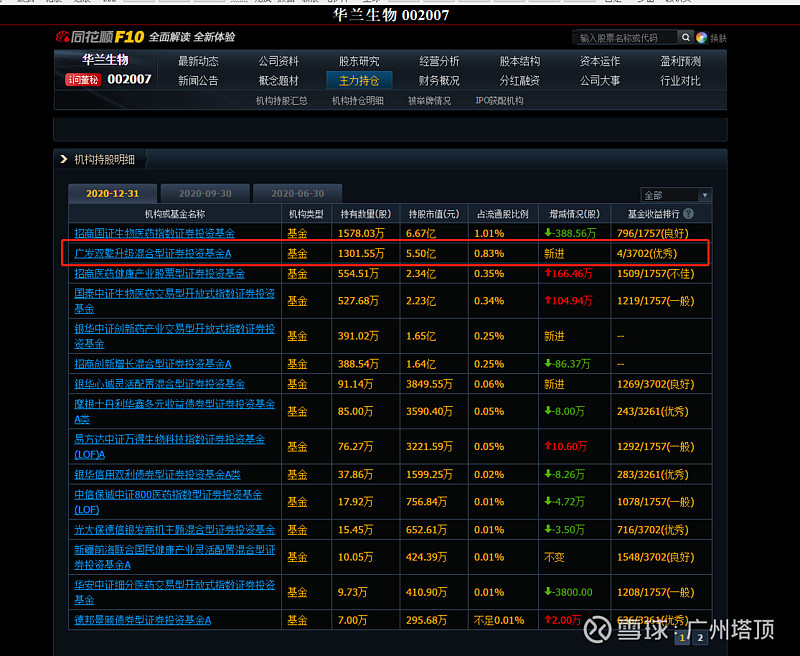
Task: Click the 持有数量(股) column header
Action: 366,214
